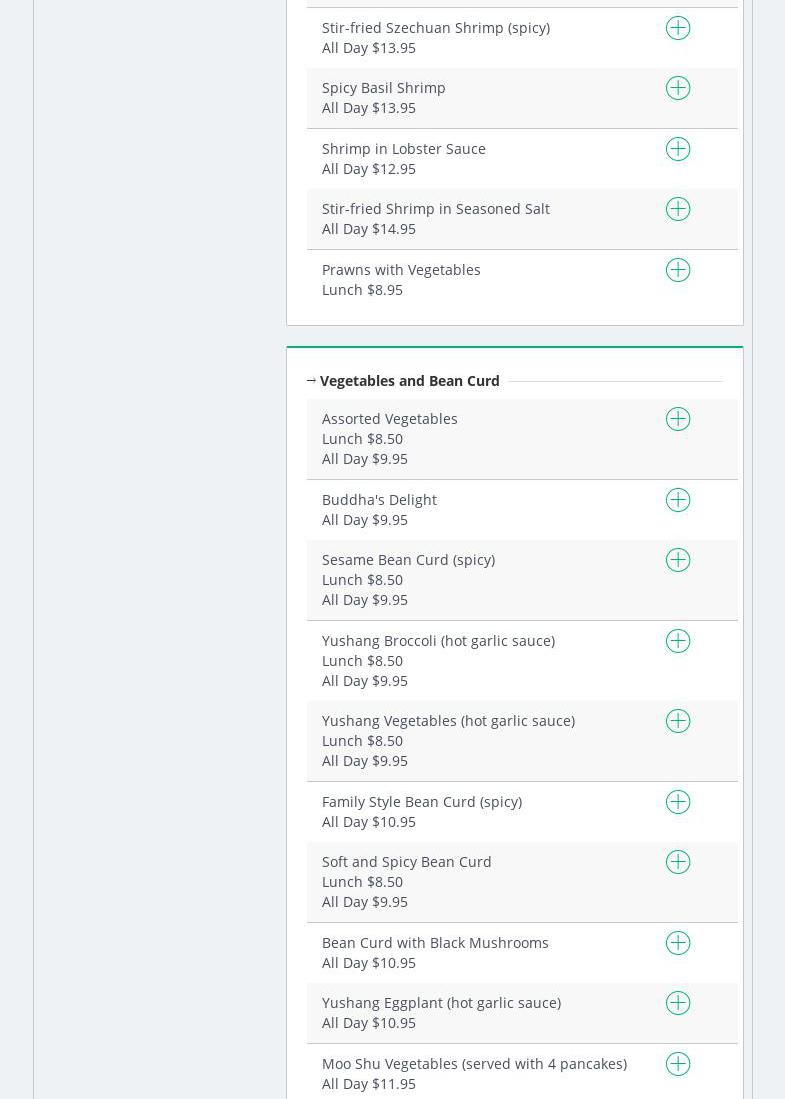Image resolution: width=785 pixels, height=1099 pixels.
Task: Add Bean Curd with Black Mushrooms
Action: click(x=678, y=943)
